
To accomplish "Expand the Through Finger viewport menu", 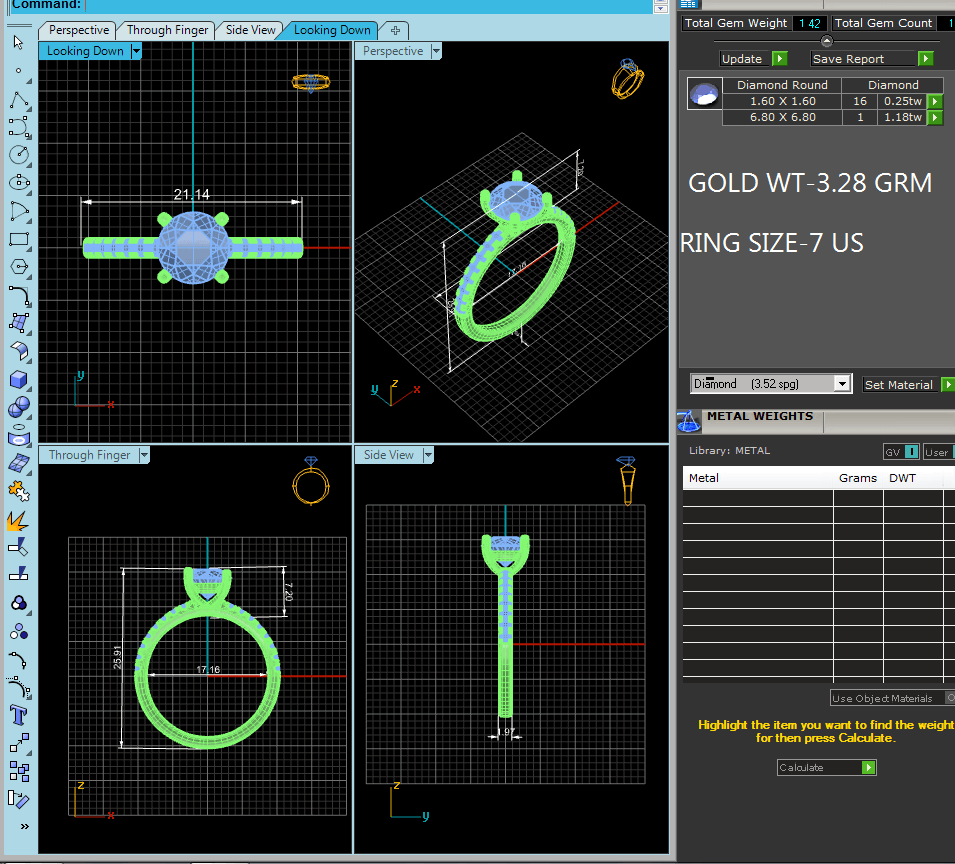I will pyautogui.click(x=144, y=455).
